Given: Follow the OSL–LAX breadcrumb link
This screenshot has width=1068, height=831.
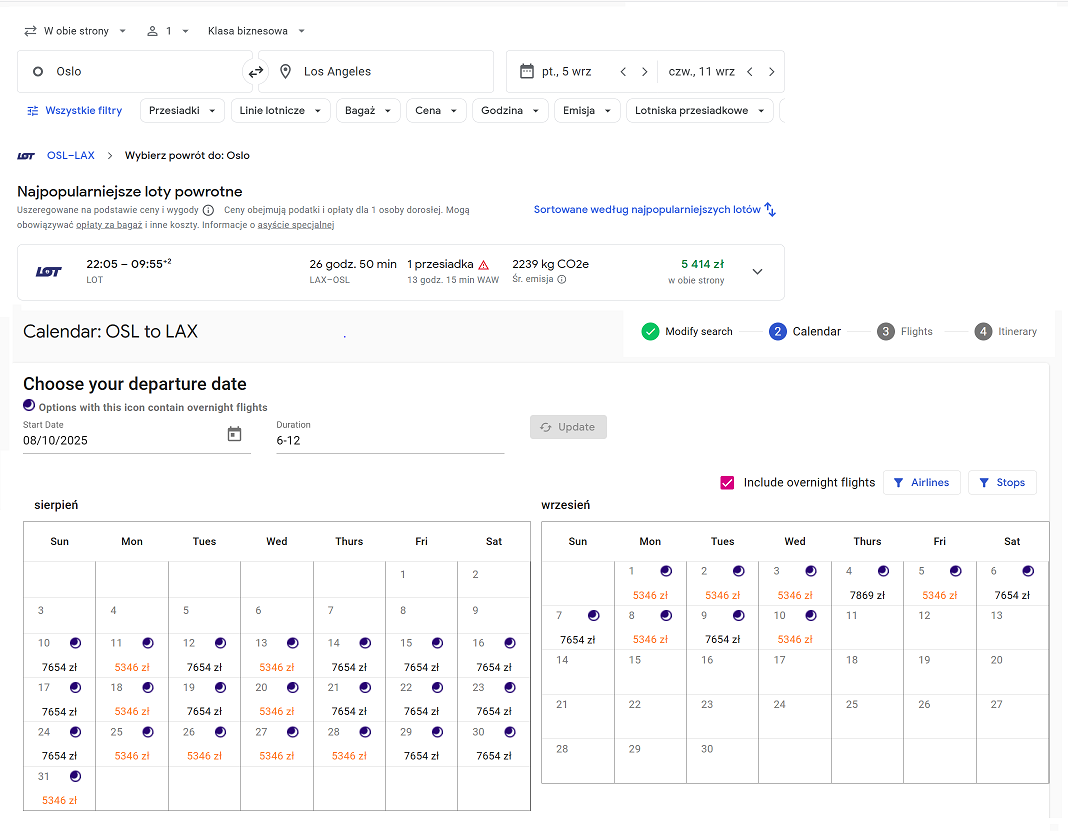Looking at the screenshot, I should click(x=71, y=155).
